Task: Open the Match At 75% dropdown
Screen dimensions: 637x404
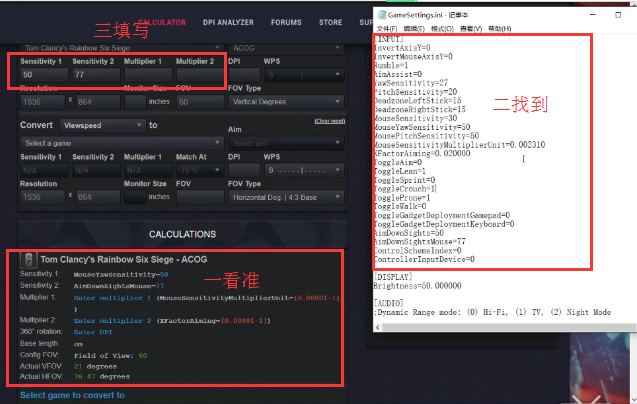Action: tap(199, 170)
